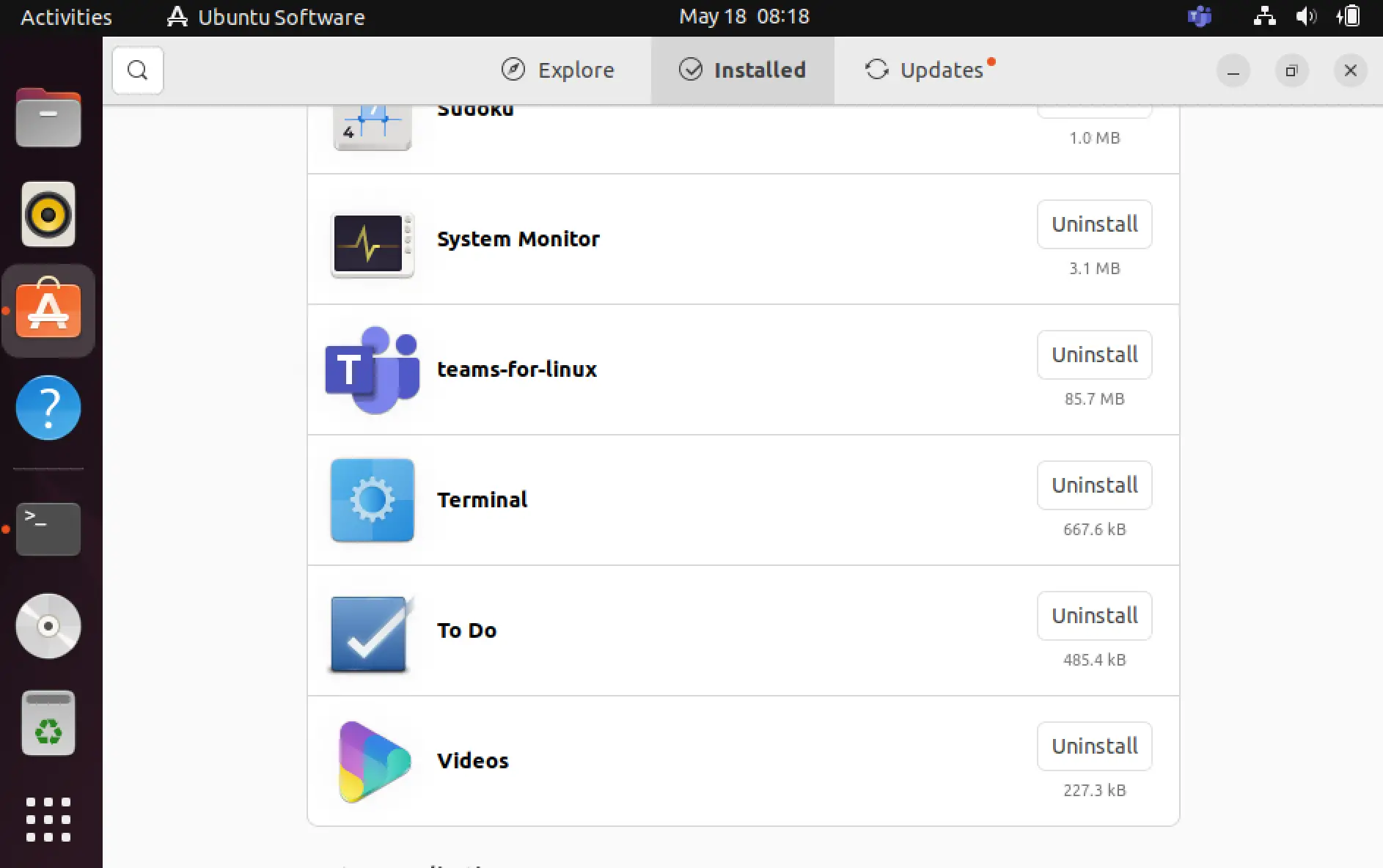Click the Videos app icon
This screenshot has height=868, width=1383.
pos(374,762)
